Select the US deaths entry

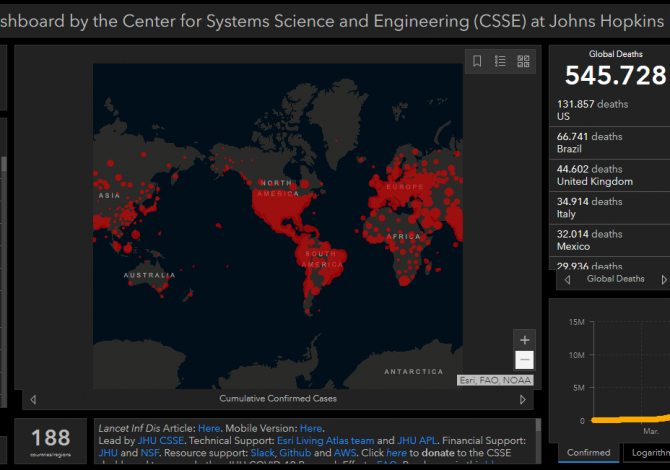(609, 110)
